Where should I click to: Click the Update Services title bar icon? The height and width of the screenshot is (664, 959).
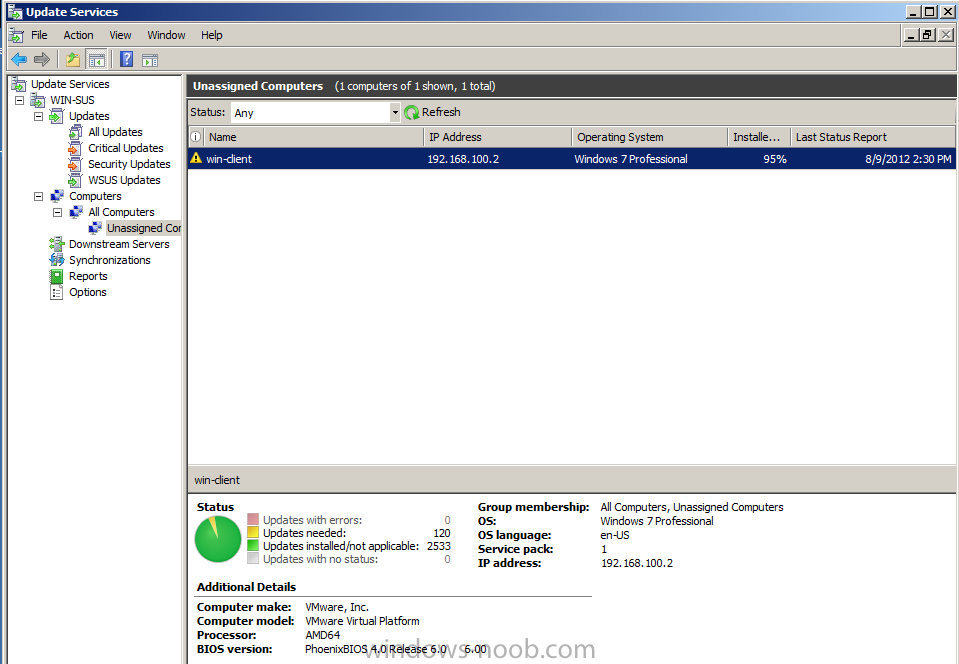tap(15, 12)
